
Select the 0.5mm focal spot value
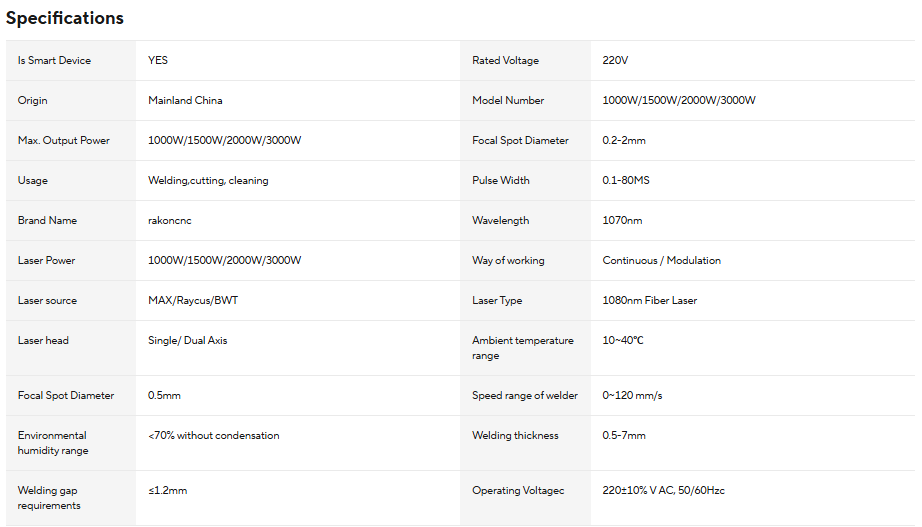pyautogui.click(x=164, y=395)
